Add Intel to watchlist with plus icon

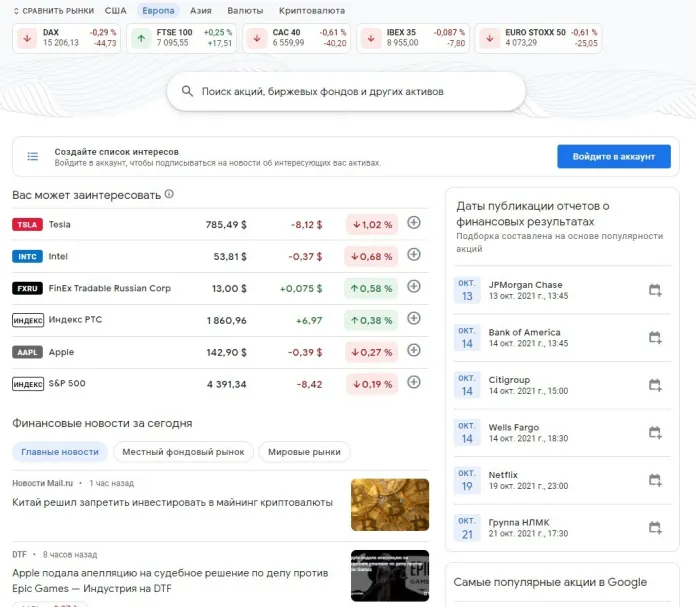tap(414, 254)
